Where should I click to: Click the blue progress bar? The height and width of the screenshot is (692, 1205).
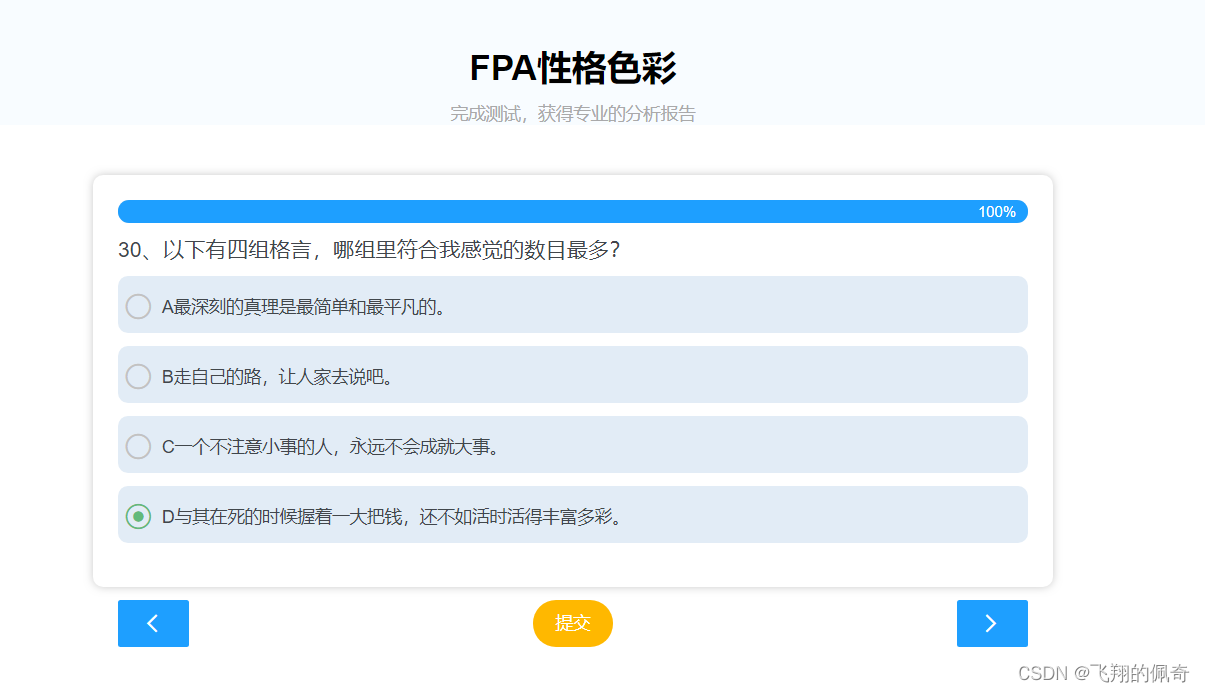540,211
